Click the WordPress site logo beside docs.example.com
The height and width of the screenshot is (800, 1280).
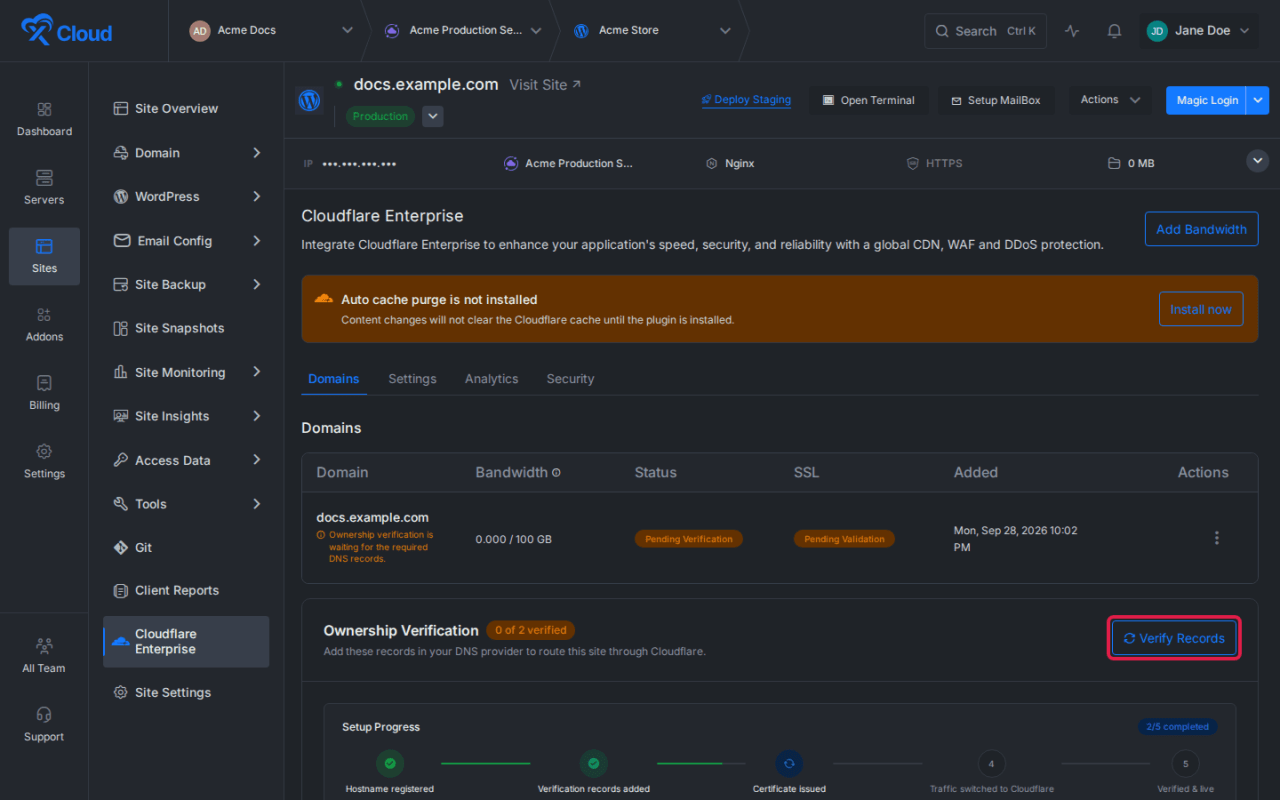click(310, 100)
